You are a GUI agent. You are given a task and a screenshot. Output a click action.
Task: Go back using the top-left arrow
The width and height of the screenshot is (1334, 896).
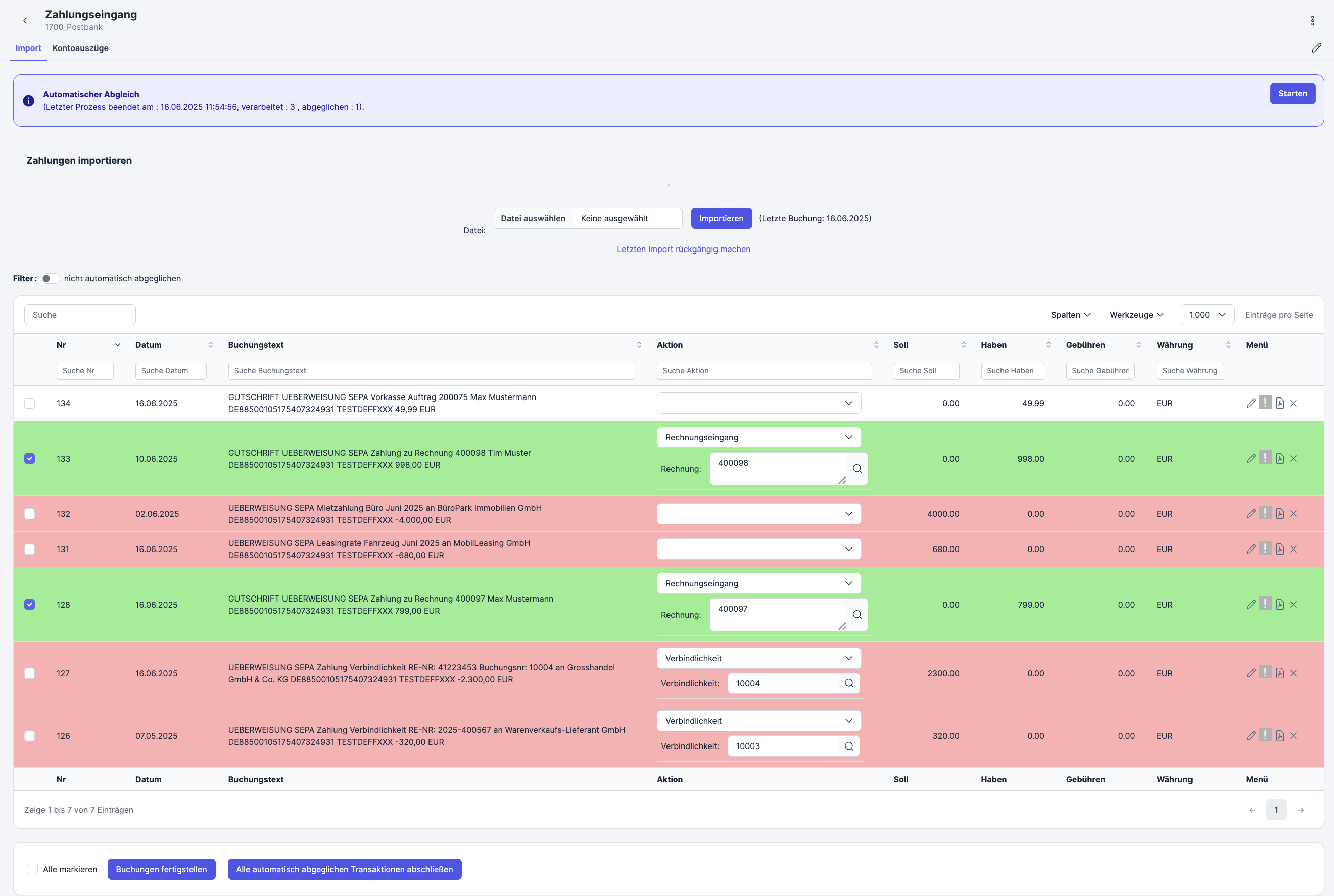25,21
